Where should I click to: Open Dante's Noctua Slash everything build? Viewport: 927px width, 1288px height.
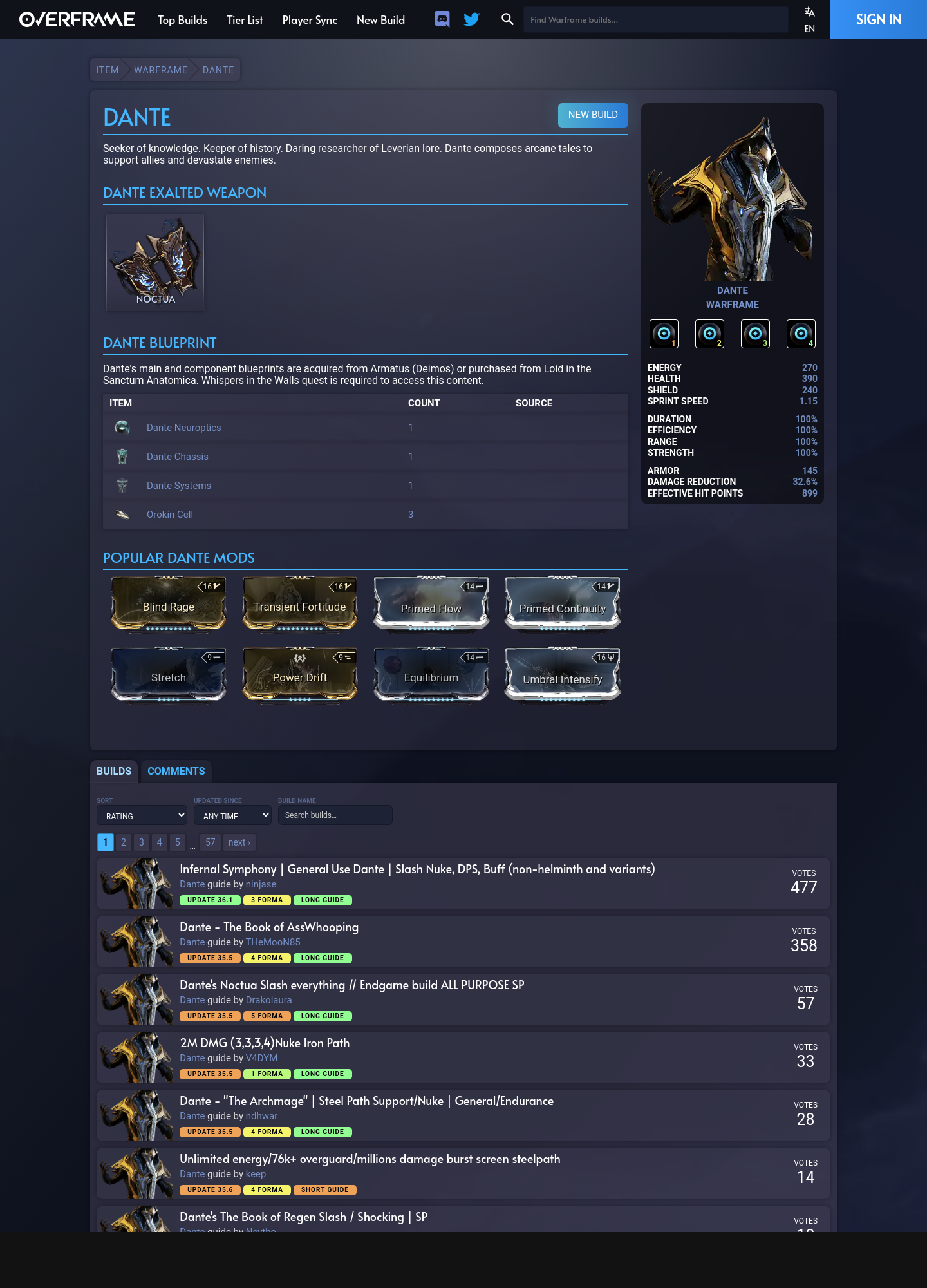352,985
